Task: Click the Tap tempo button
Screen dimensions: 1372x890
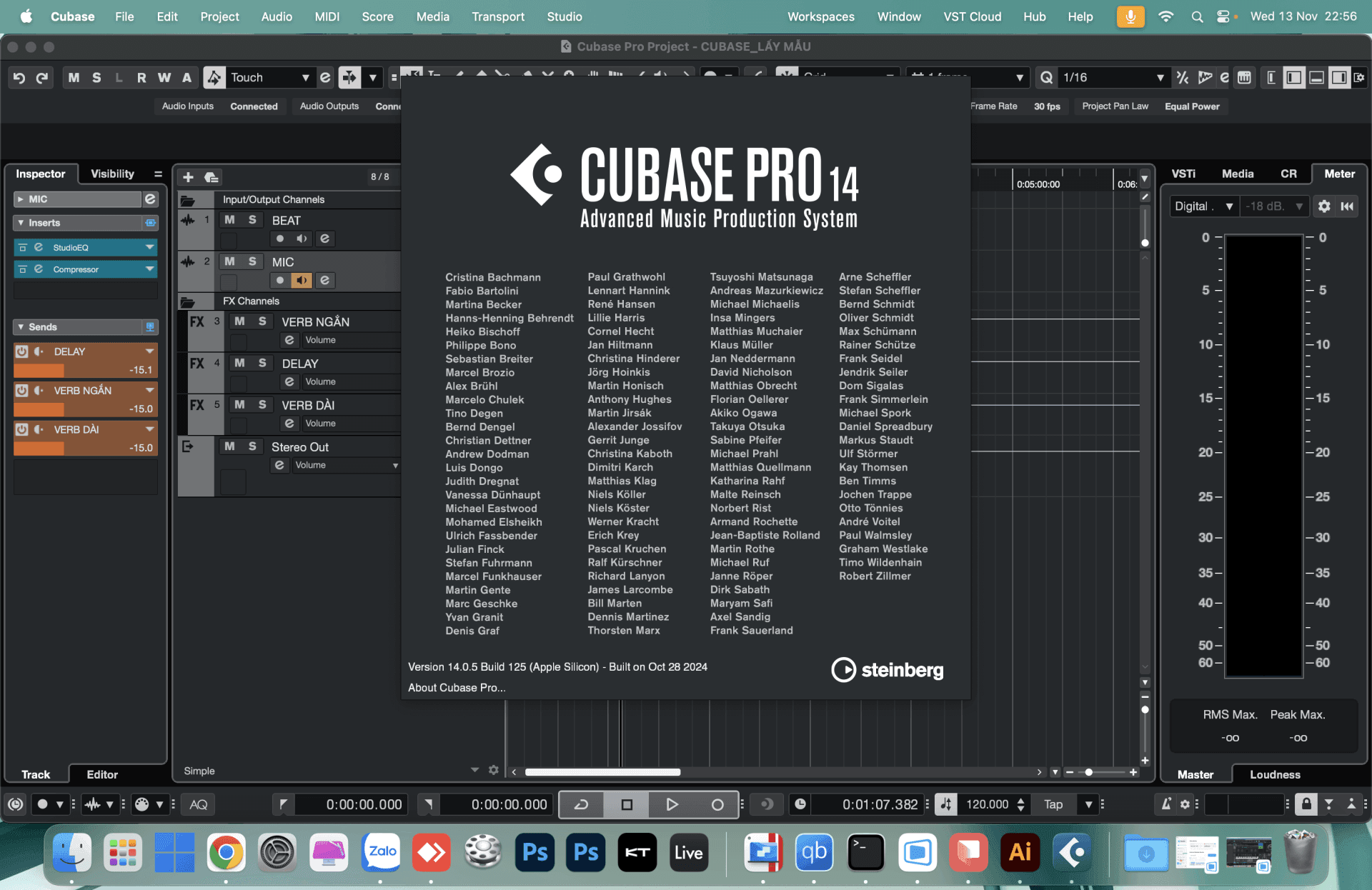Action: [x=1053, y=804]
